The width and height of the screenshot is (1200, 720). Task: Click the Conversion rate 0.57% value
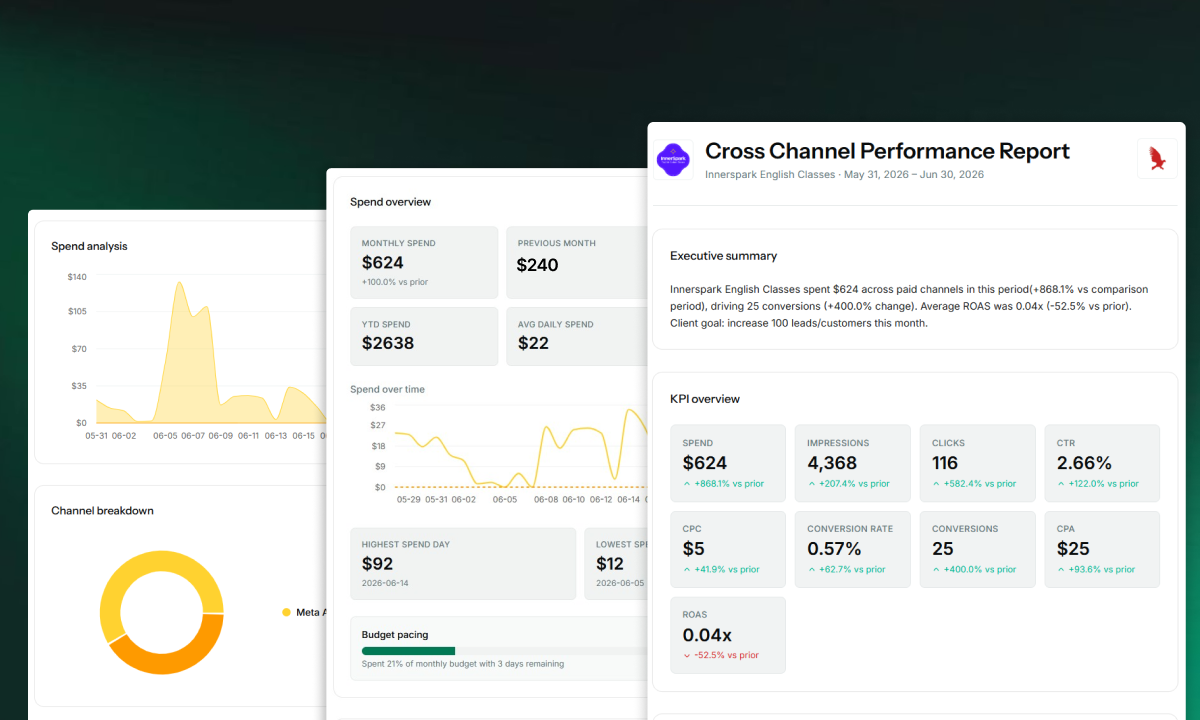pos(834,549)
